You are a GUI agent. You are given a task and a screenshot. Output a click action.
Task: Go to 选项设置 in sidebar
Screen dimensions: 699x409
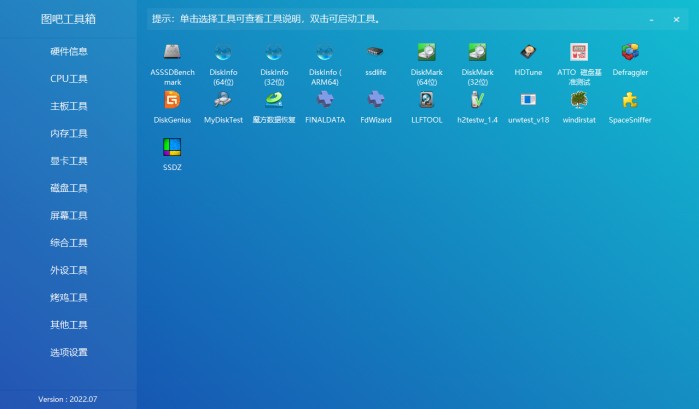69,353
